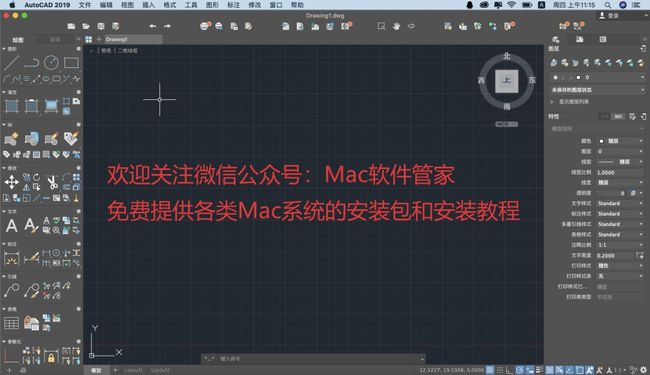Collapse the 文字 text section triangle

4,211
